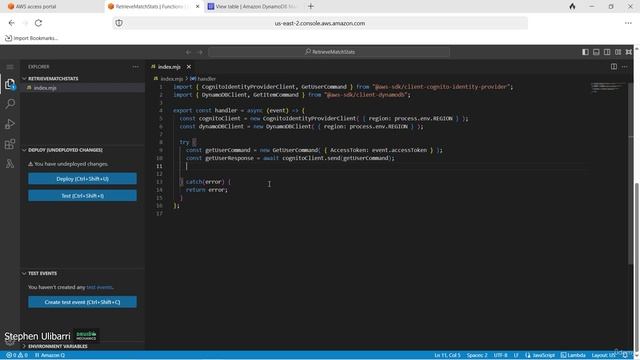
Task: Click the Deploy (Ctrl+Shift+U) button
Action: [82, 179]
